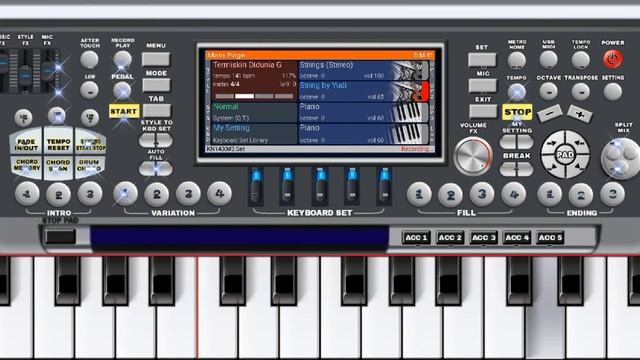The height and width of the screenshot is (360, 640).
Task: Toggle the lit Tempo button
Action: (517, 92)
